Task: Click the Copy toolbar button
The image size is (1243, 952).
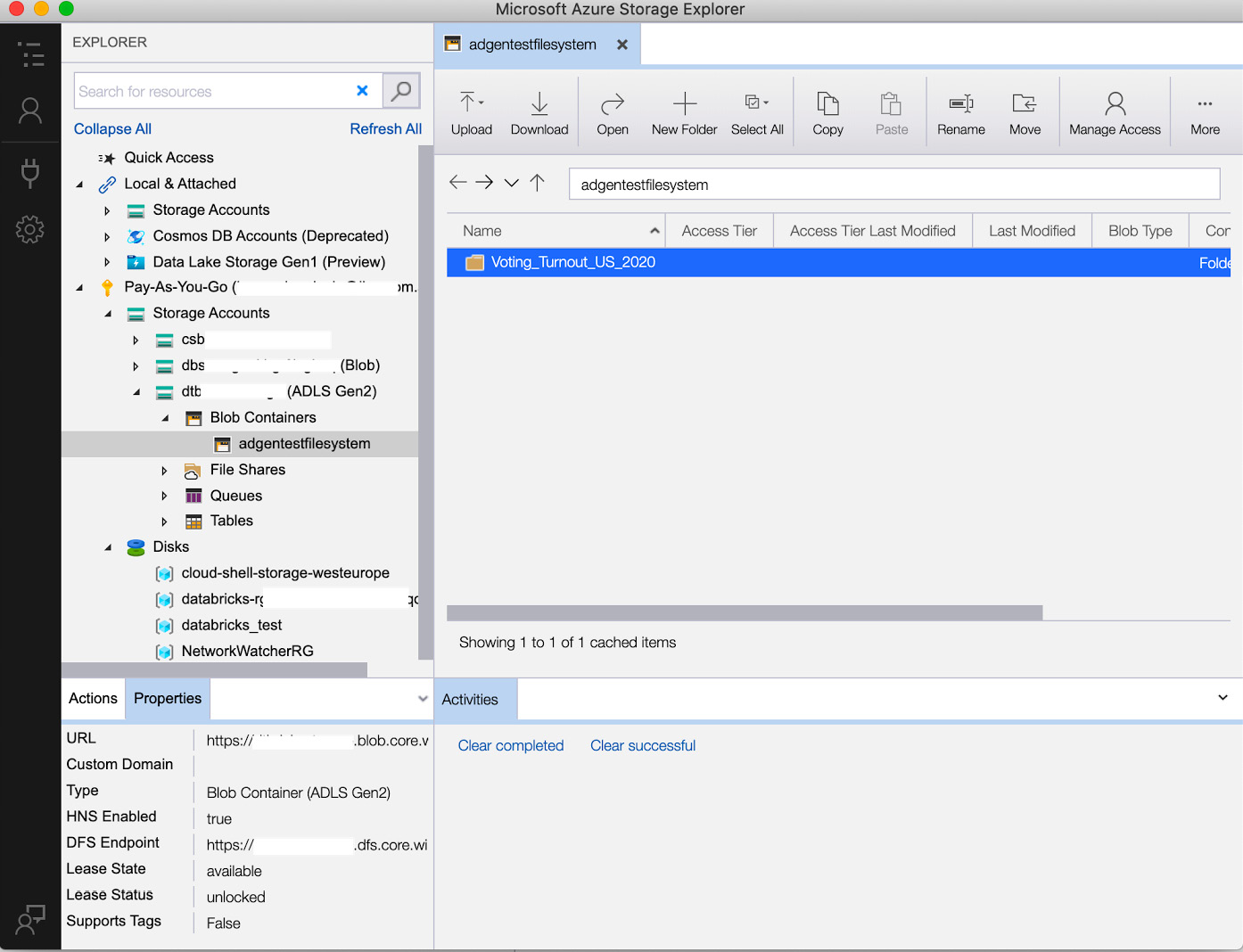Action: pos(827,113)
